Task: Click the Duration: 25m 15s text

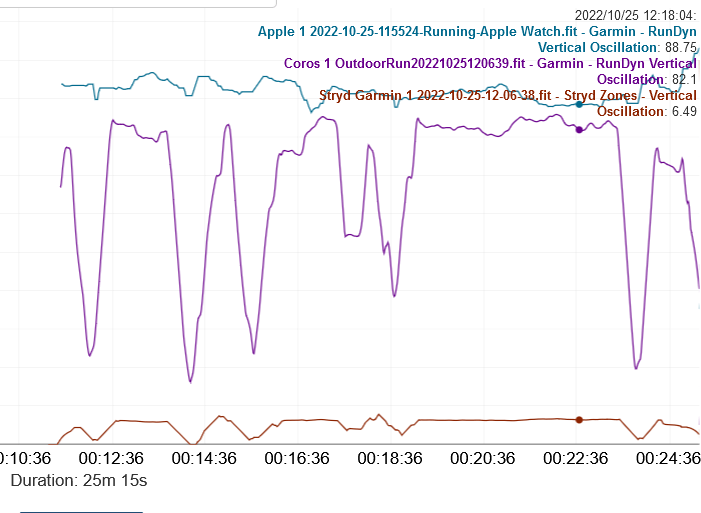Action: pyautogui.click(x=79, y=481)
